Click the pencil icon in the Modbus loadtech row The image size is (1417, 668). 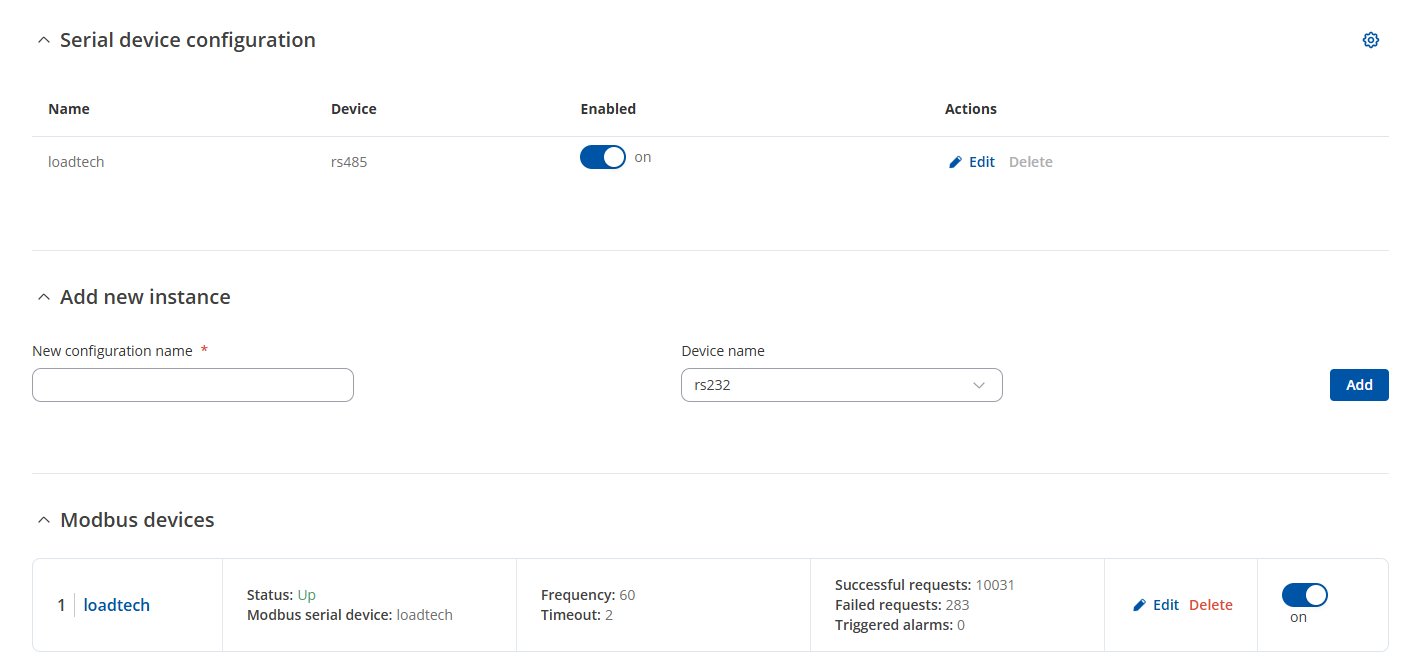pos(1139,605)
